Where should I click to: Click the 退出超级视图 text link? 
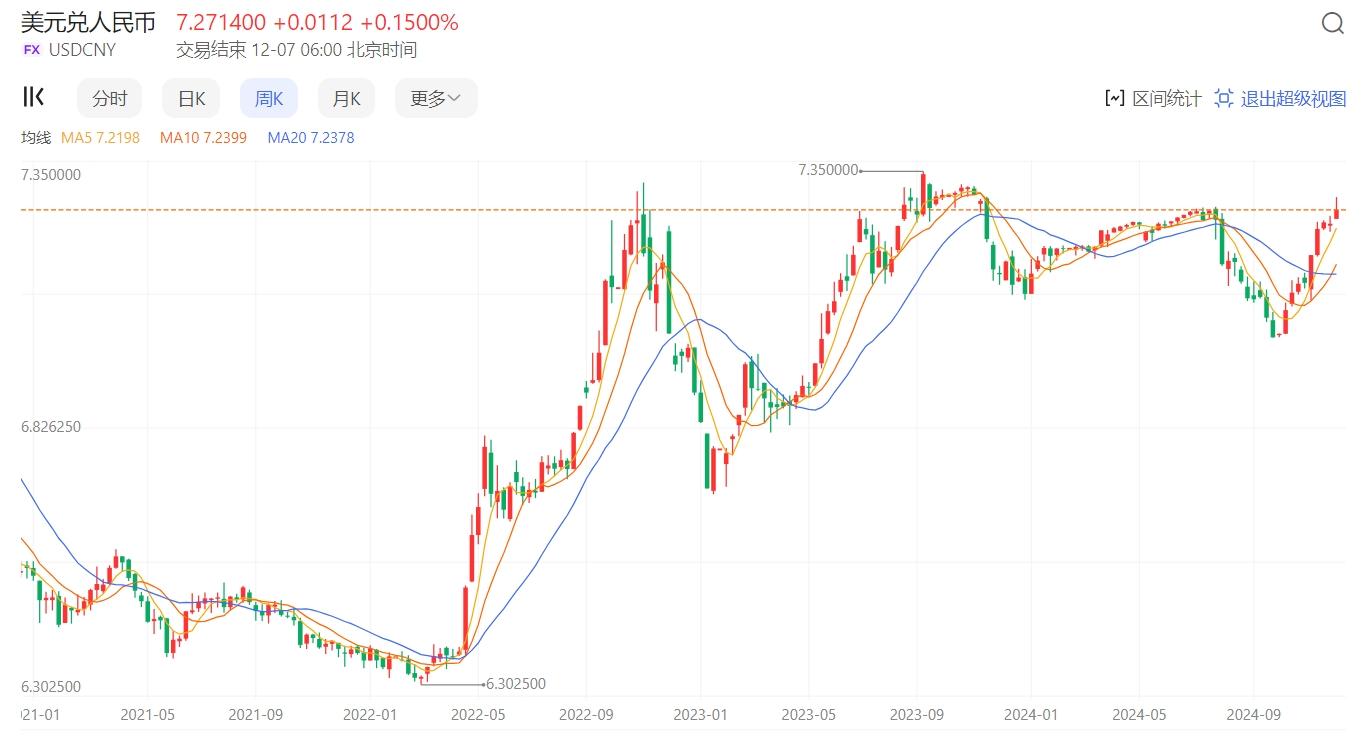click(1293, 98)
